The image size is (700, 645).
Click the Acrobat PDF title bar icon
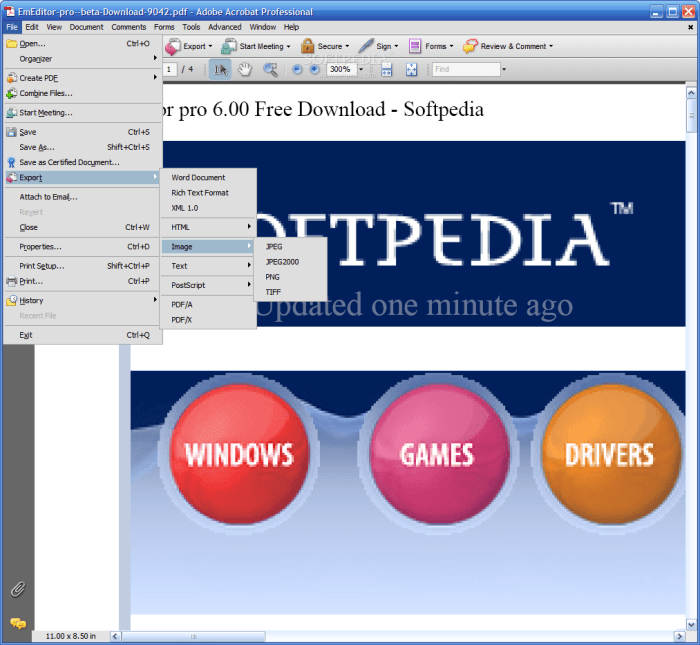tap(9, 11)
